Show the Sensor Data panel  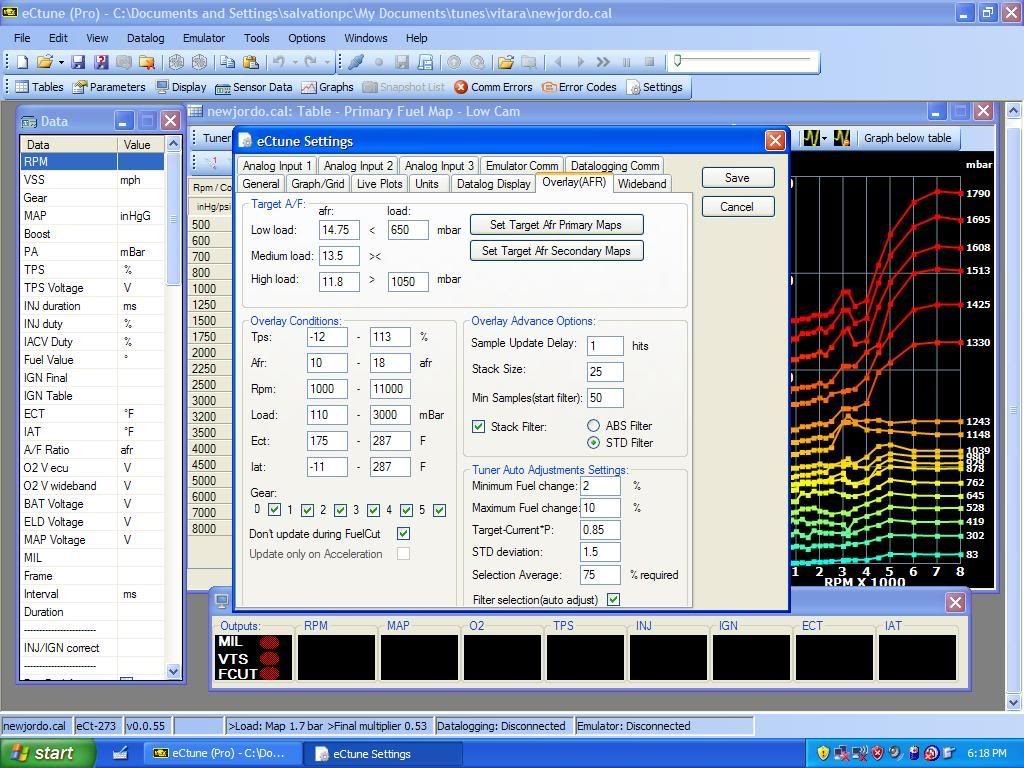pyautogui.click(x=253, y=87)
